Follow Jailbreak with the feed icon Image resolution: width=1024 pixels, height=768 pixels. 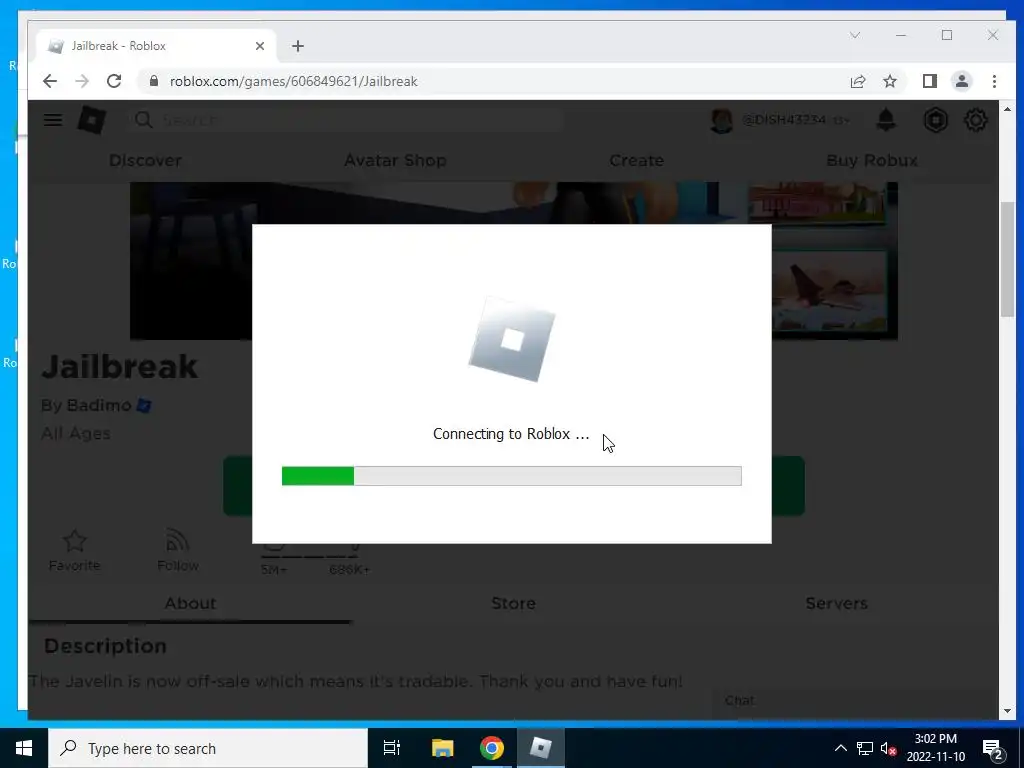click(177, 541)
